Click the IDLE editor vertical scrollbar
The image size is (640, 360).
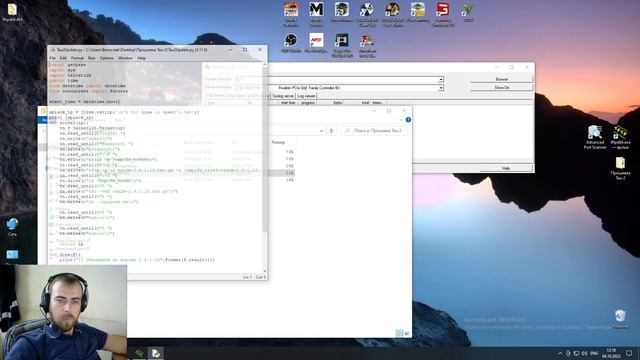click(265, 167)
